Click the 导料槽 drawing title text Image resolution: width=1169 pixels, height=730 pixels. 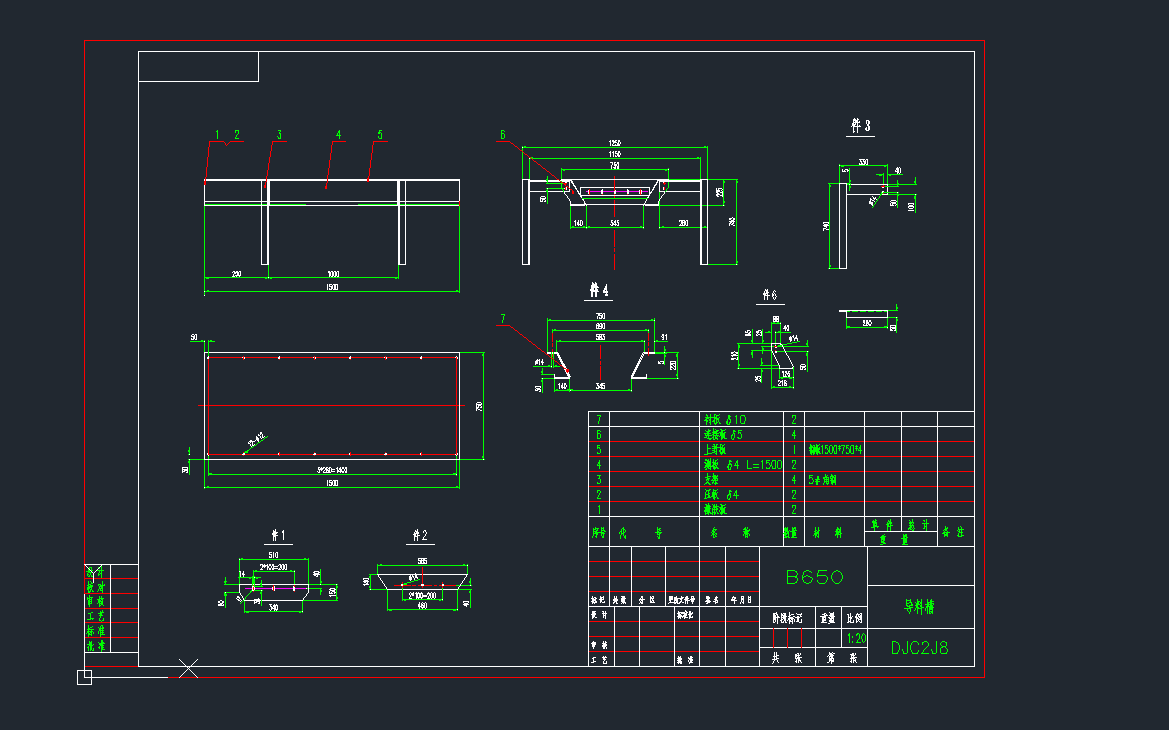[919, 606]
